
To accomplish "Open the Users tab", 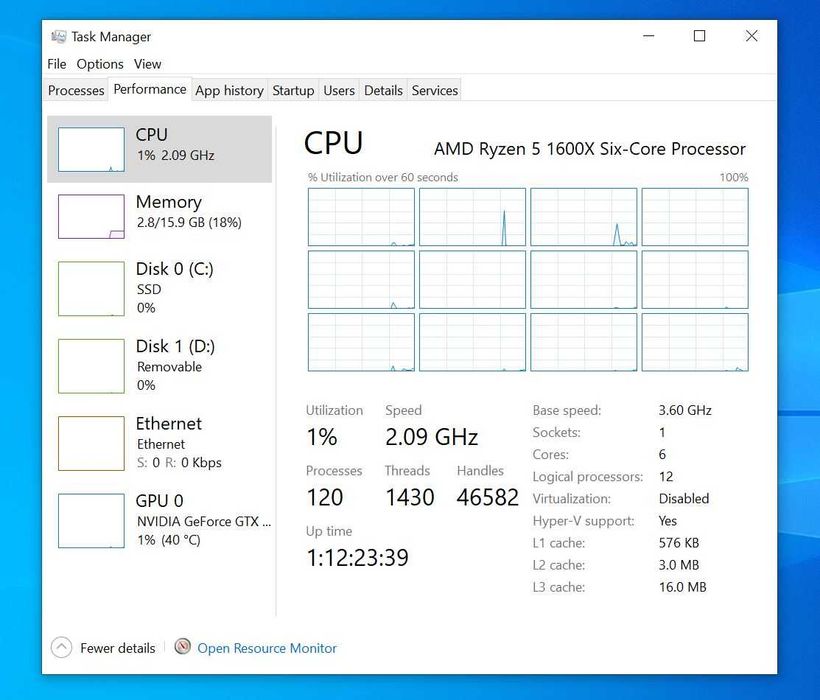I will (x=339, y=90).
